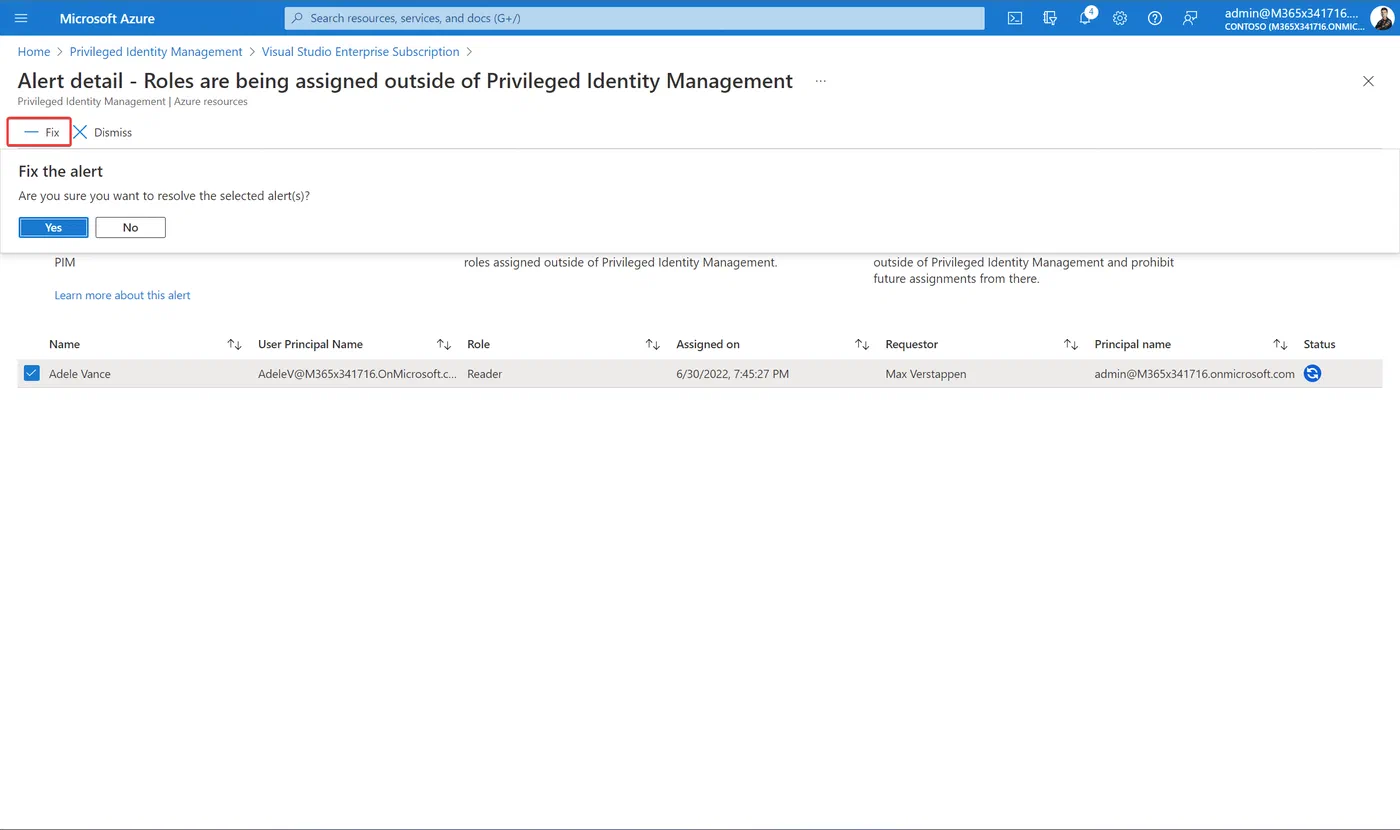Click the Reader role cell
The height and width of the screenshot is (830, 1400).
click(484, 374)
